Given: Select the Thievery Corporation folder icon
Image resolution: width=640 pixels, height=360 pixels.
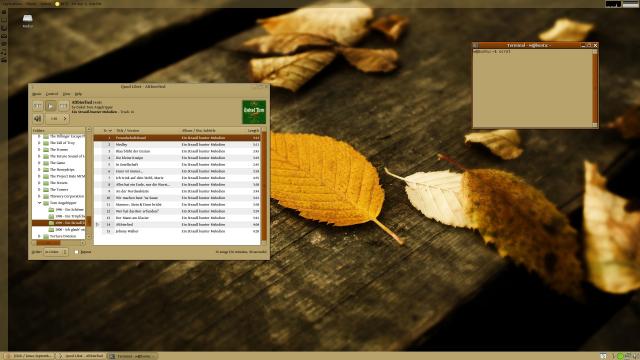Looking at the screenshot, I should 46,196.
